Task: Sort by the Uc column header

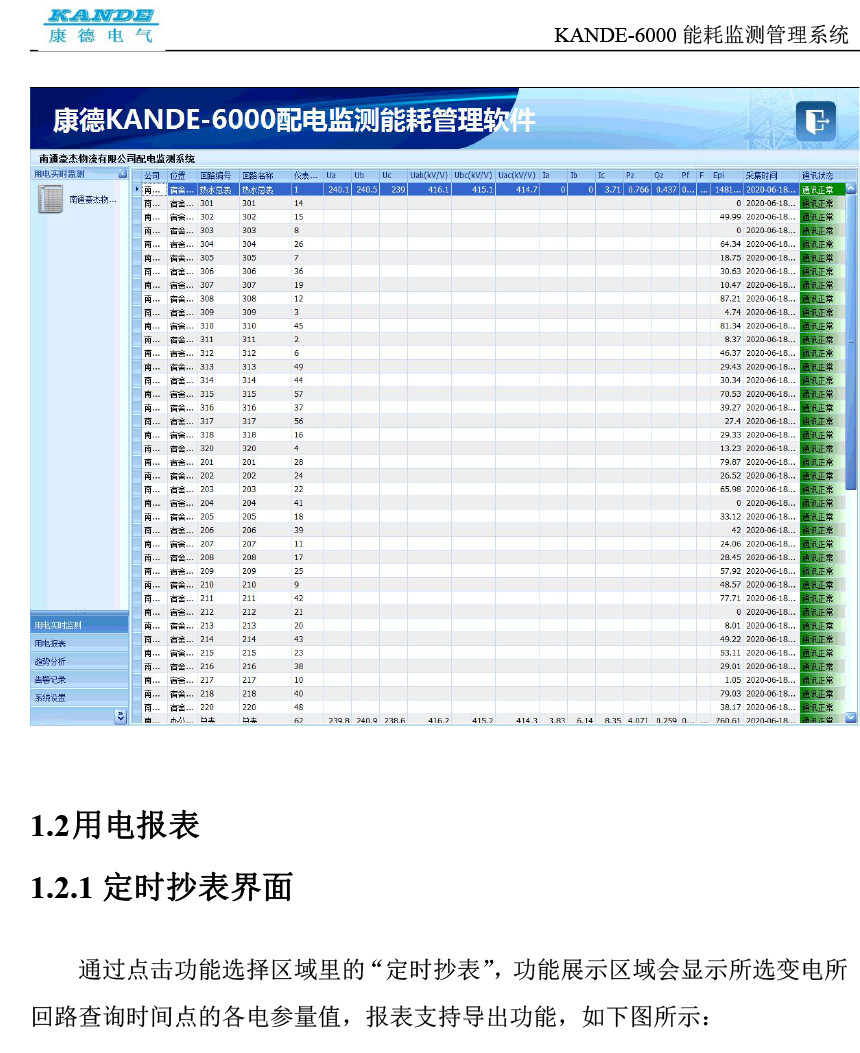Action: tap(393, 175)
